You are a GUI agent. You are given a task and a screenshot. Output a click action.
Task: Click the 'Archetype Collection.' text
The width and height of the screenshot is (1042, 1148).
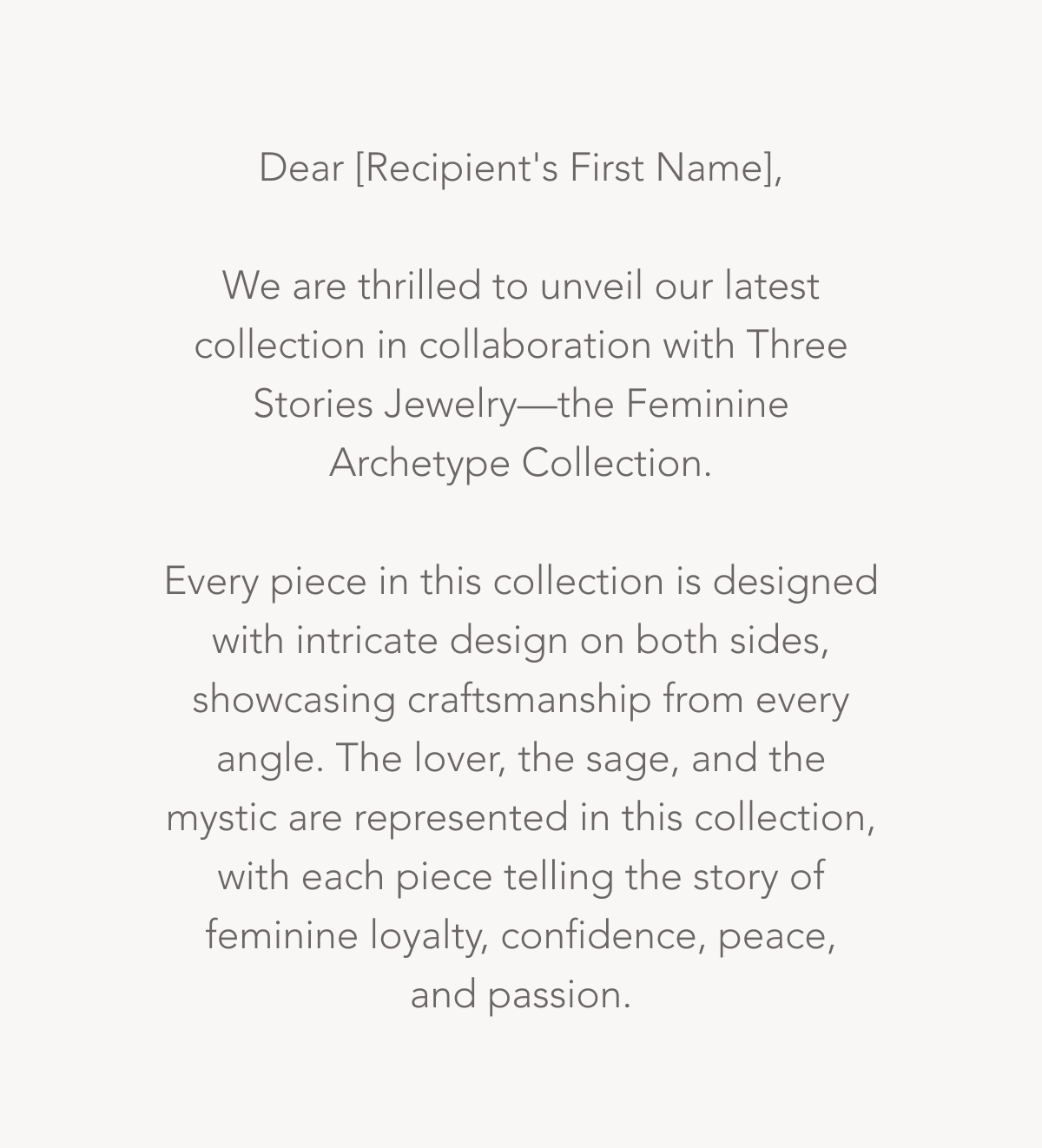[x=521, y=465]
